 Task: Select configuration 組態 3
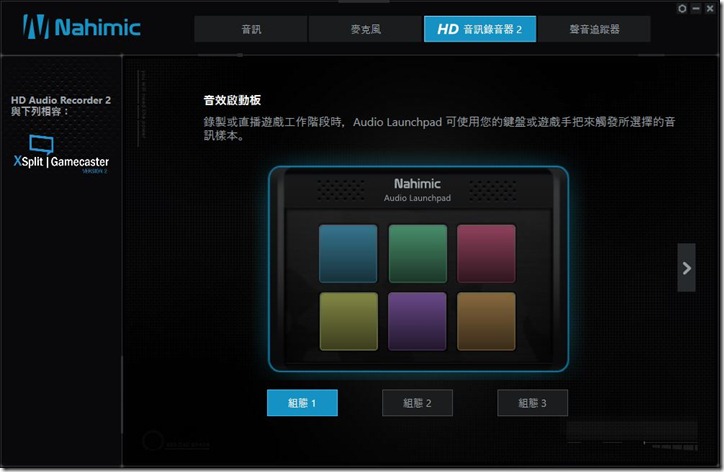pos(532,403)
